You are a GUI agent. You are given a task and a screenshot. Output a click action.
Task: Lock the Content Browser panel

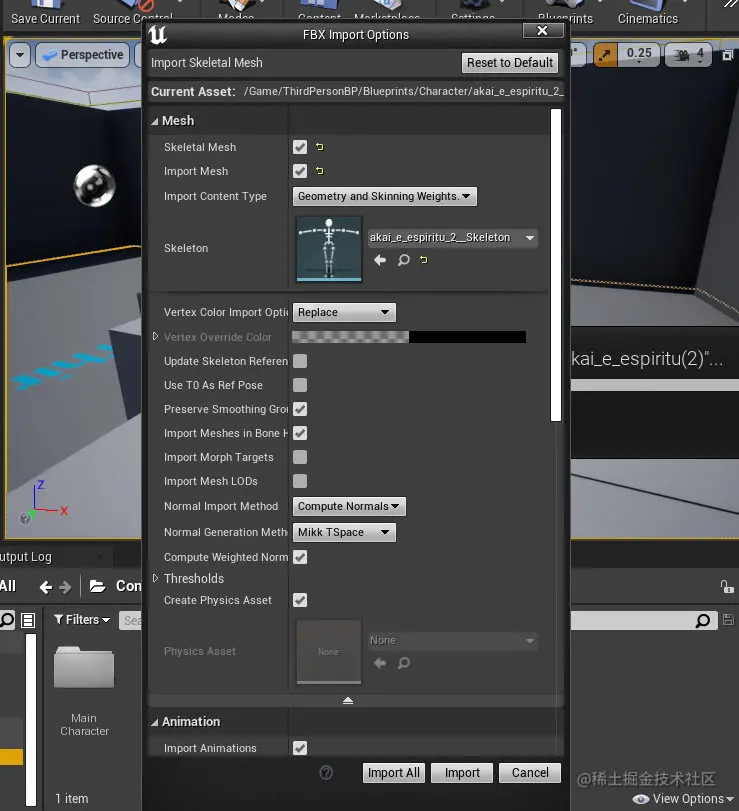(727, 587)
